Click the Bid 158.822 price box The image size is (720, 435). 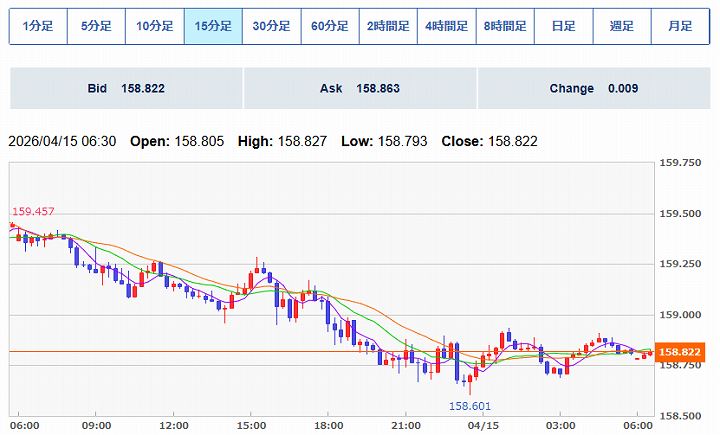pyautogui.click(x=126, y=89)
